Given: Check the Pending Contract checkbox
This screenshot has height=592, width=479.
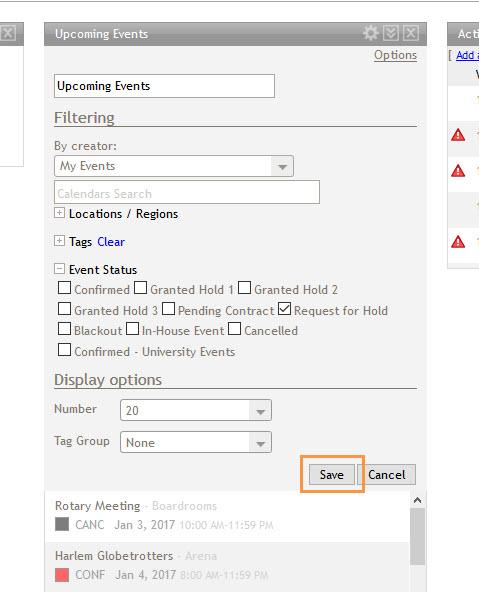Looking at the screenshot, I should 168,309.
